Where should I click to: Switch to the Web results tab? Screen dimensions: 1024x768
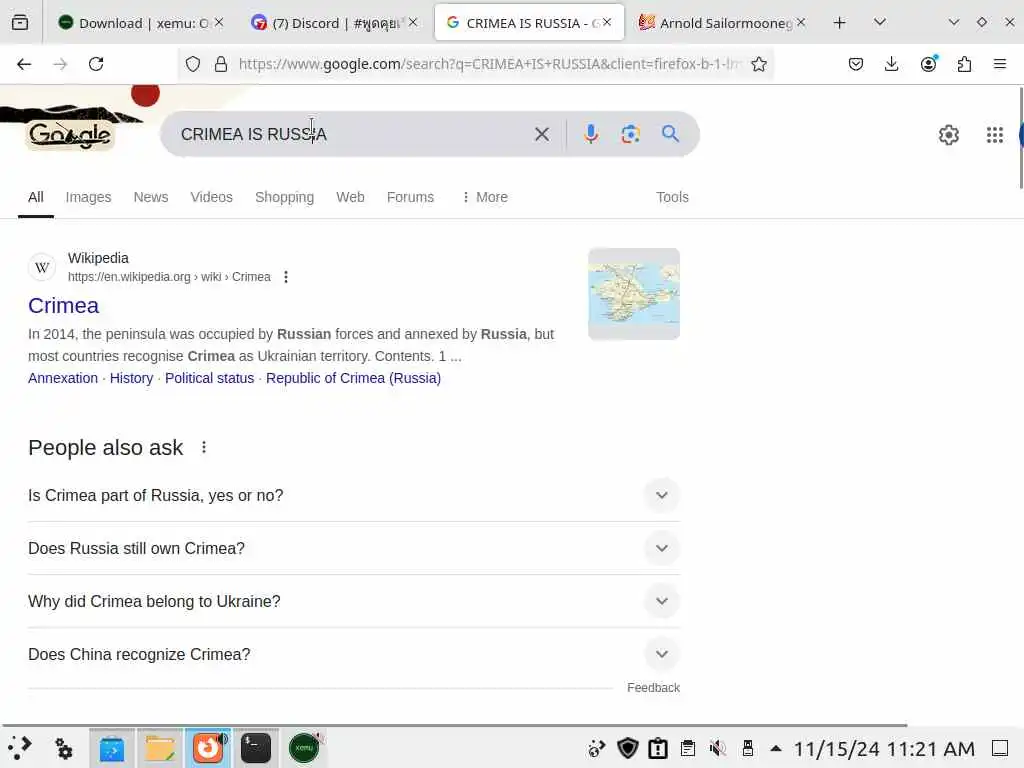point(350,197)
